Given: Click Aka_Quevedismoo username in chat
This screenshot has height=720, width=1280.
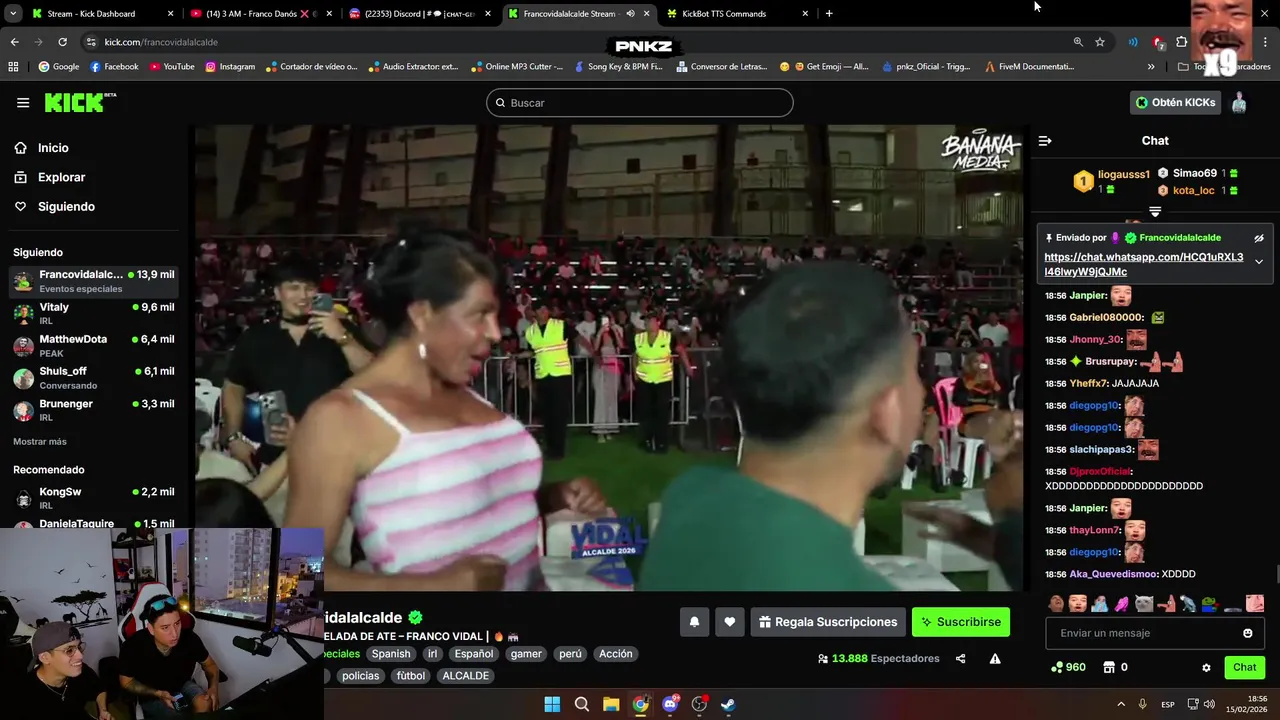Looking at the screenshot, I should (x=1113, y=574).
